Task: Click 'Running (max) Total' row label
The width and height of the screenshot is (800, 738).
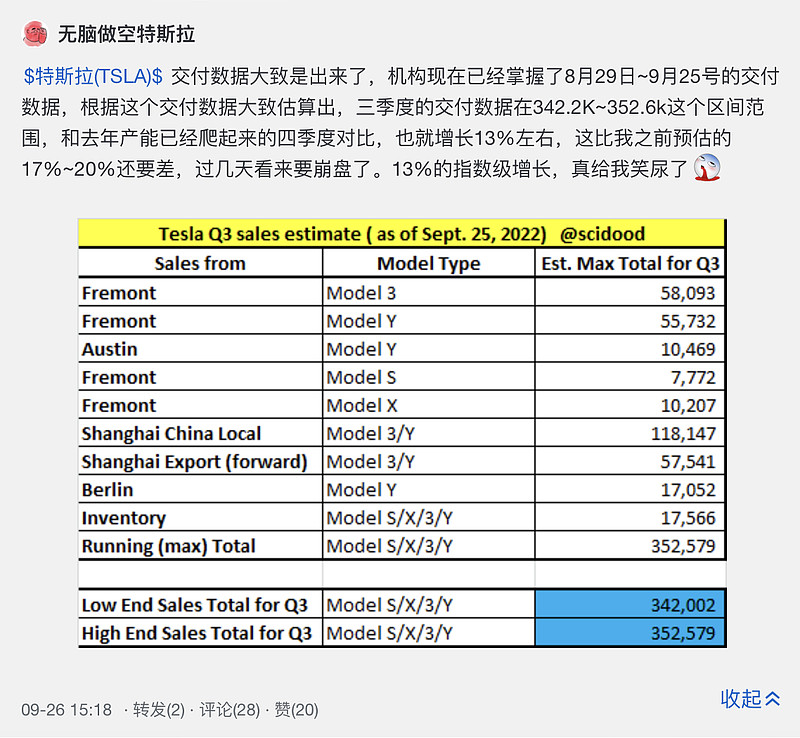Action: [168, 546]
